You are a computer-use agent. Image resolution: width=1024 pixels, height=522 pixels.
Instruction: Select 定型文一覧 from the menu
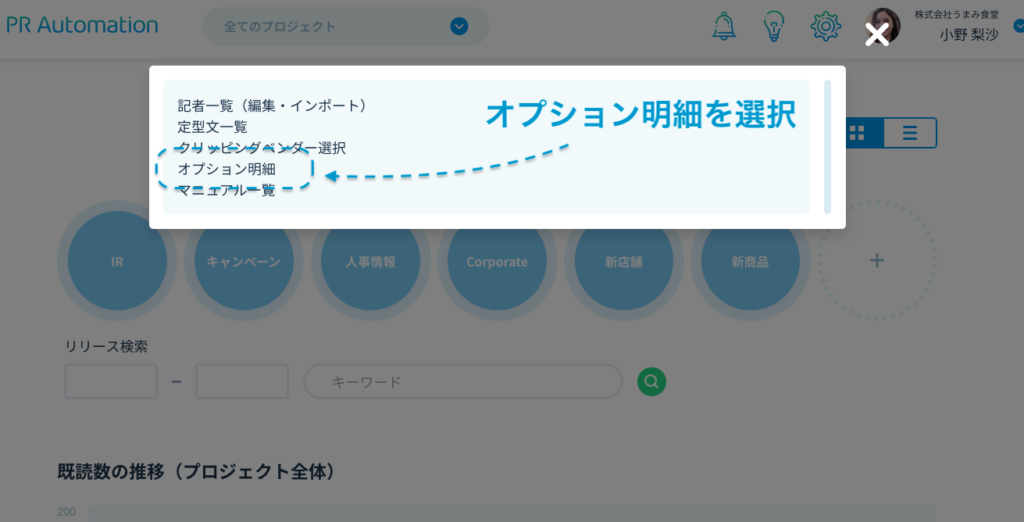[212, 127]
